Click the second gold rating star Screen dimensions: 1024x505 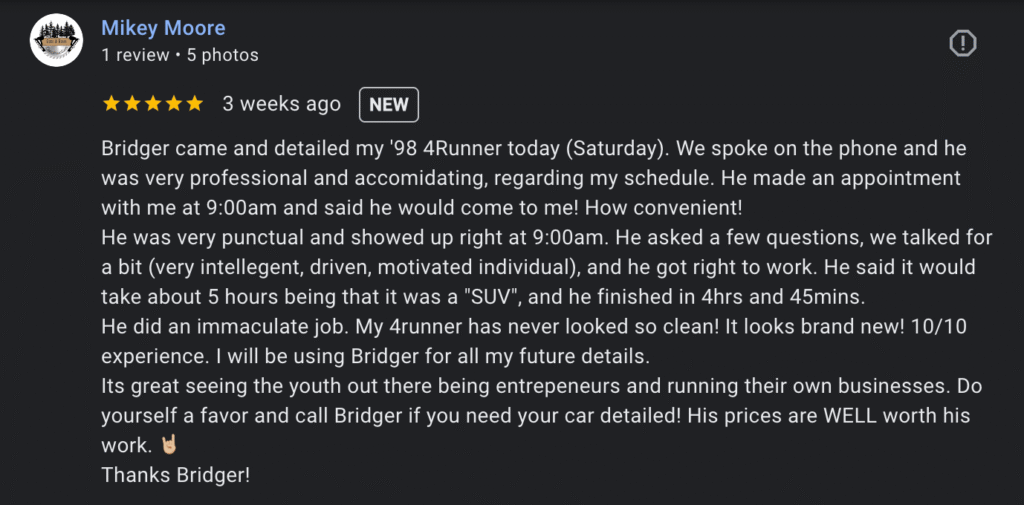(x=133, y=104)
